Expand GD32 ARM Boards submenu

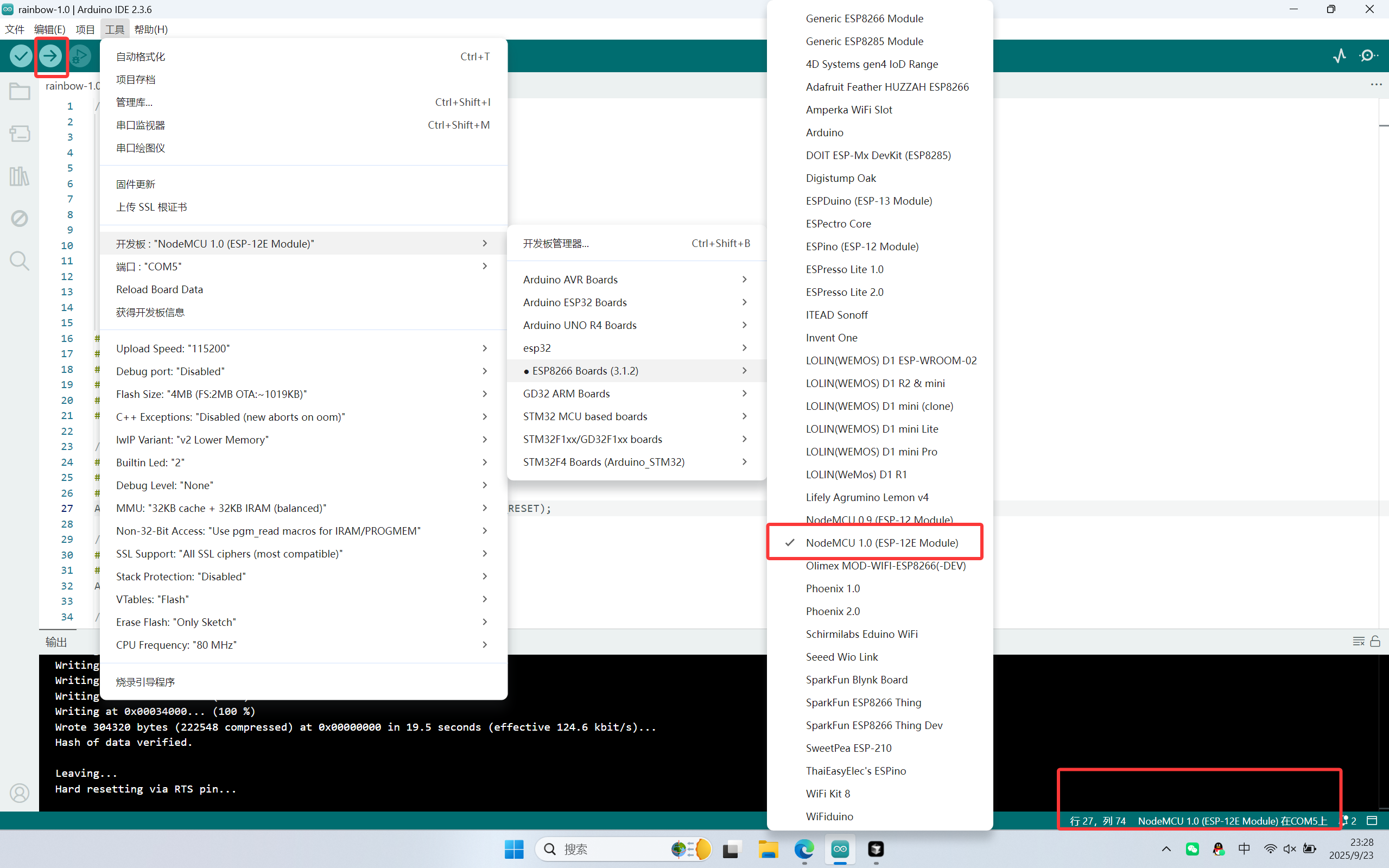pyautogui.click(x=637, y=394)
